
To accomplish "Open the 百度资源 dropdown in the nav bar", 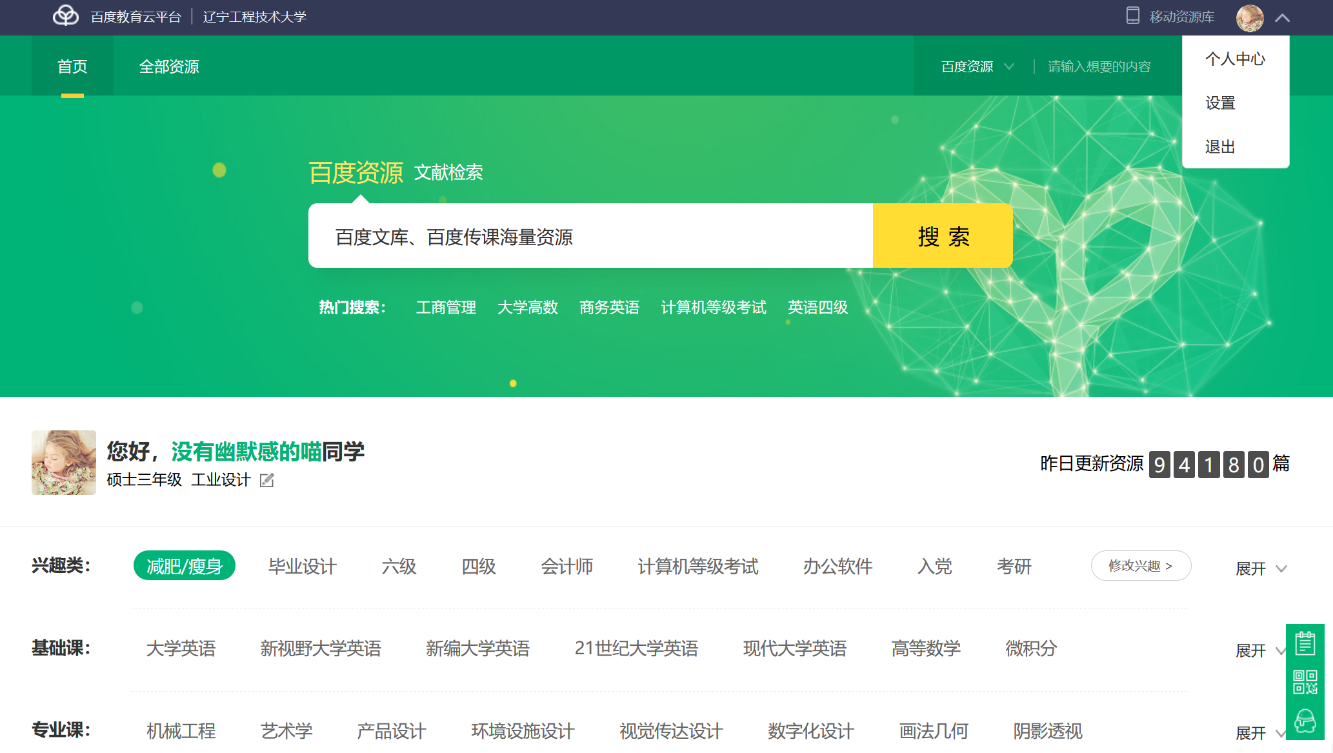I will 977,67.
